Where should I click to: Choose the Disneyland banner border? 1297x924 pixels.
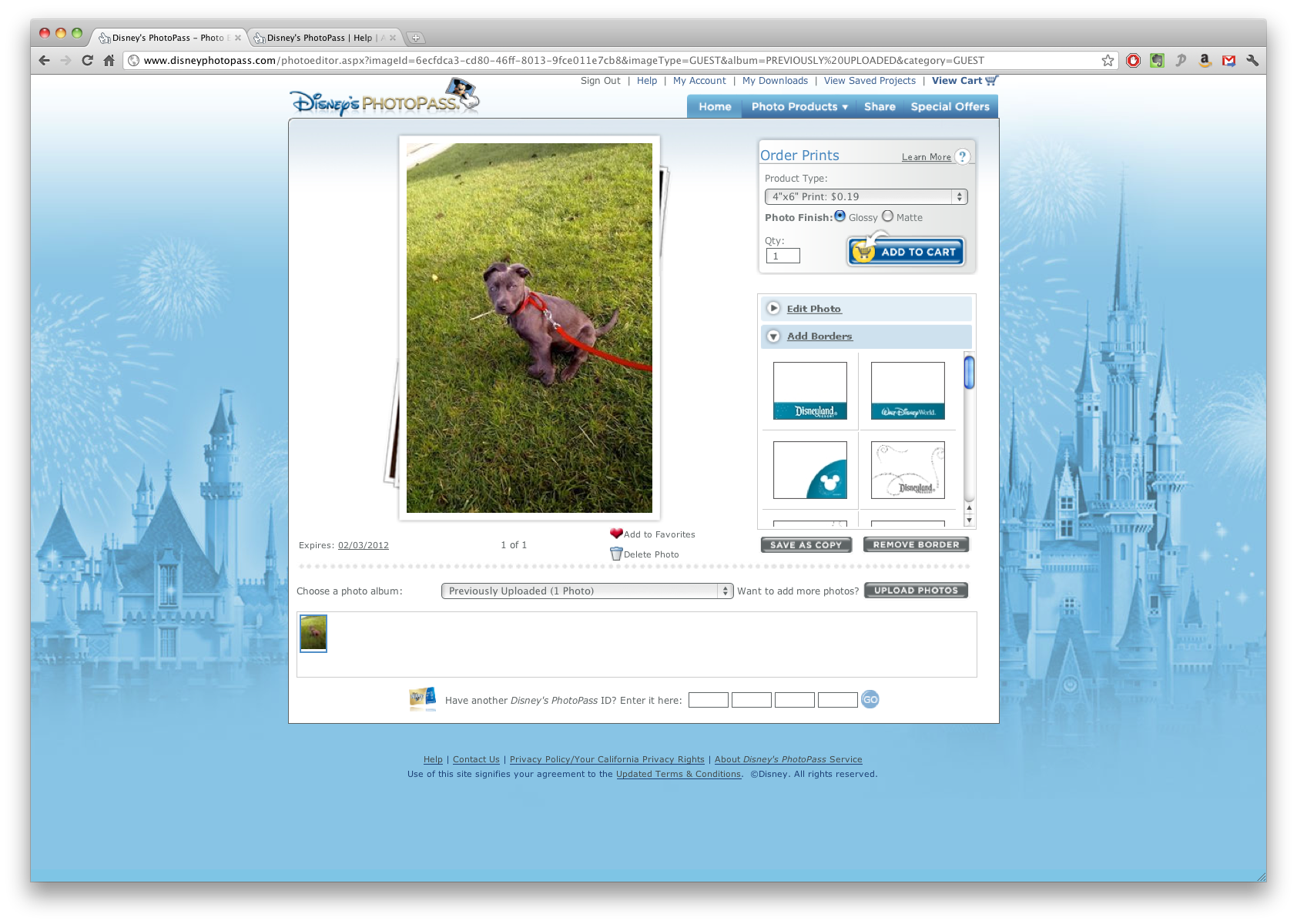810,391
